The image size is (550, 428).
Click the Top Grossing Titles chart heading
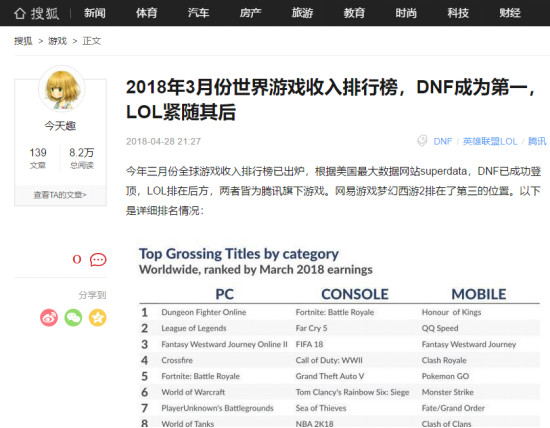point(239,254)
